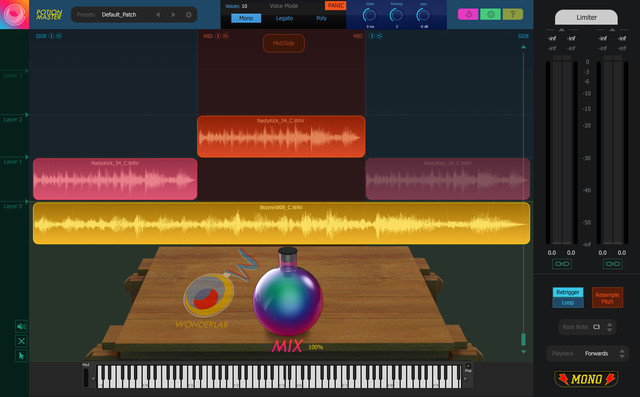
Task: Click left meter threshold triangle marker
Action: pyautogui.click(x=562, y=30)
